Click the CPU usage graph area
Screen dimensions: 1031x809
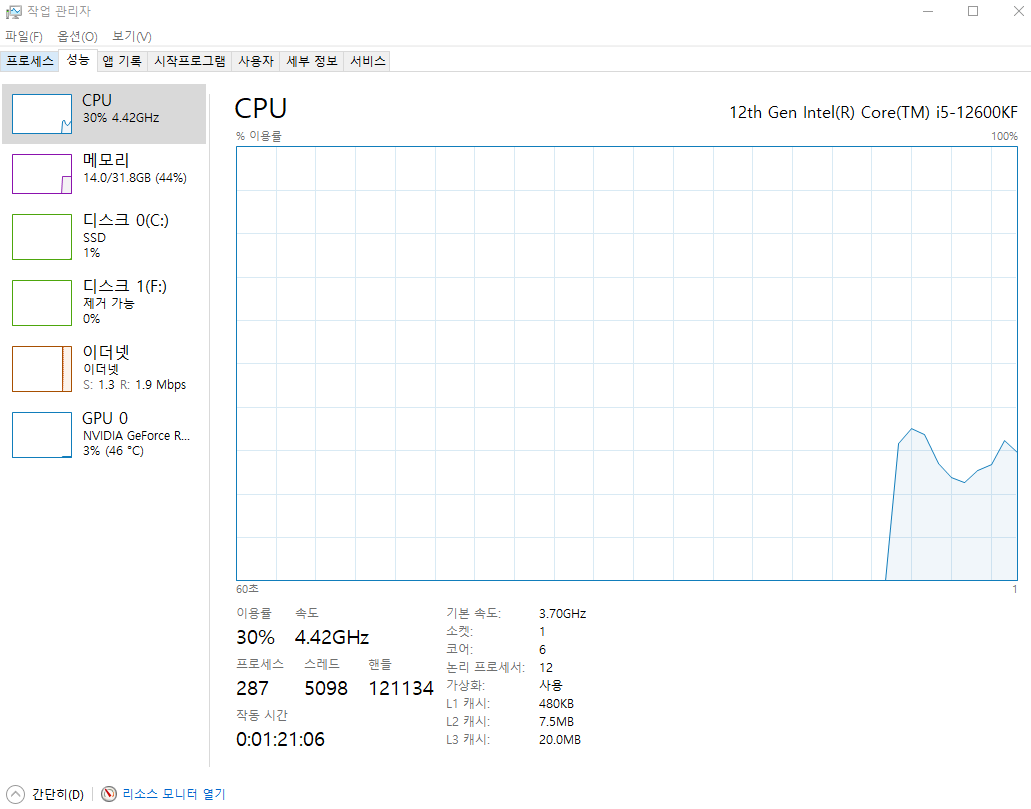(627, 364)
